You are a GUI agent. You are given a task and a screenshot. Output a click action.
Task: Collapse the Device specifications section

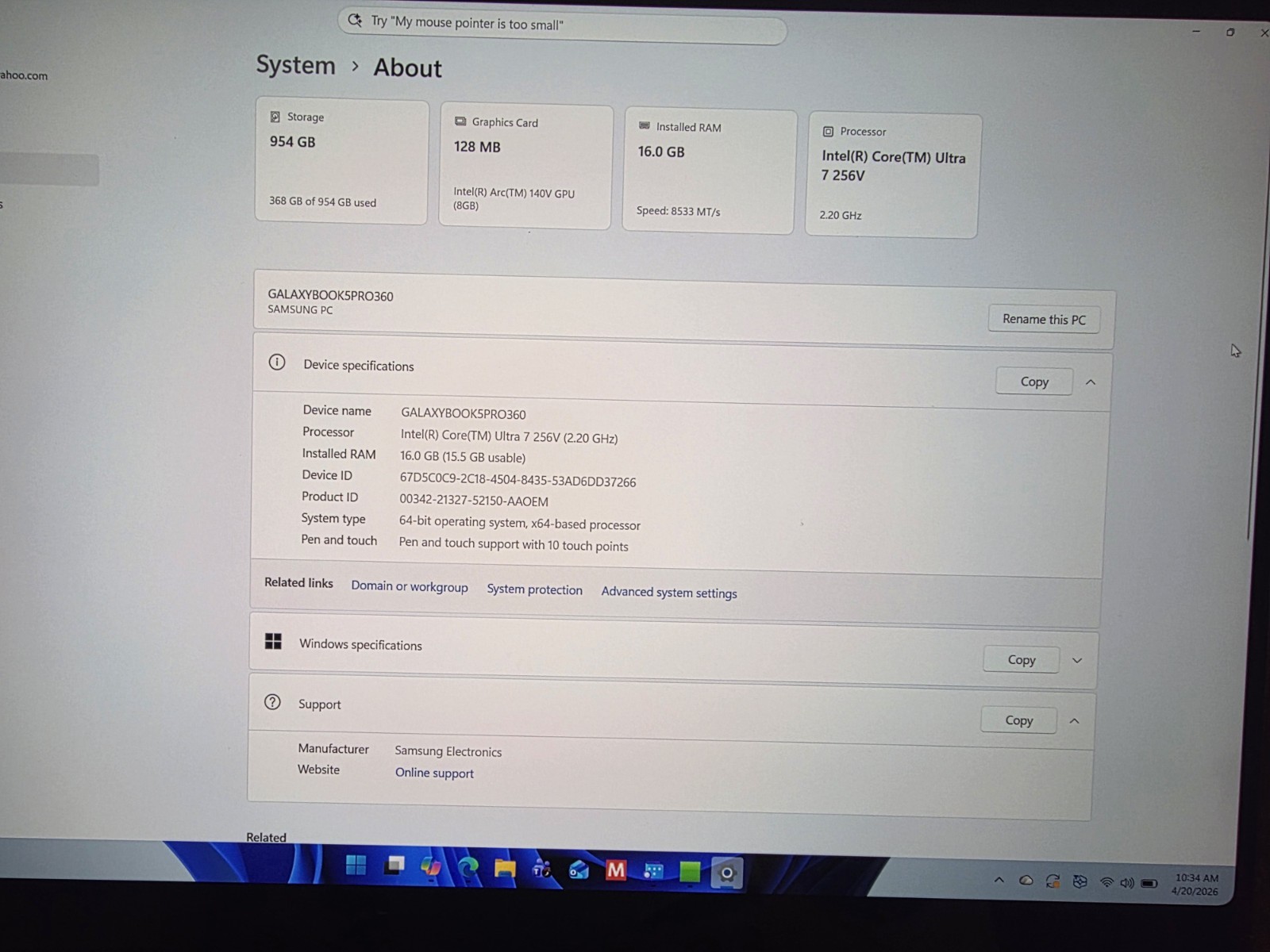pyautogui.click(x=1091, y=382)
